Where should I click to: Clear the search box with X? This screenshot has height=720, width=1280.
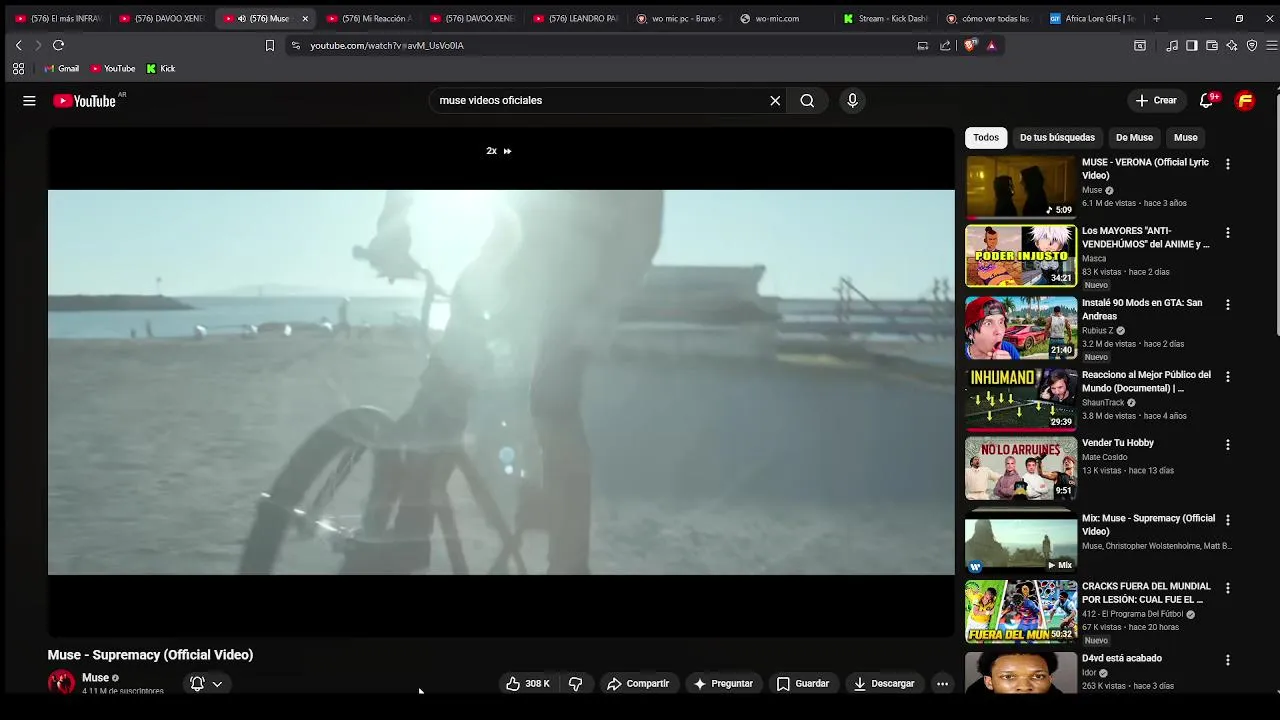(775, 100)
